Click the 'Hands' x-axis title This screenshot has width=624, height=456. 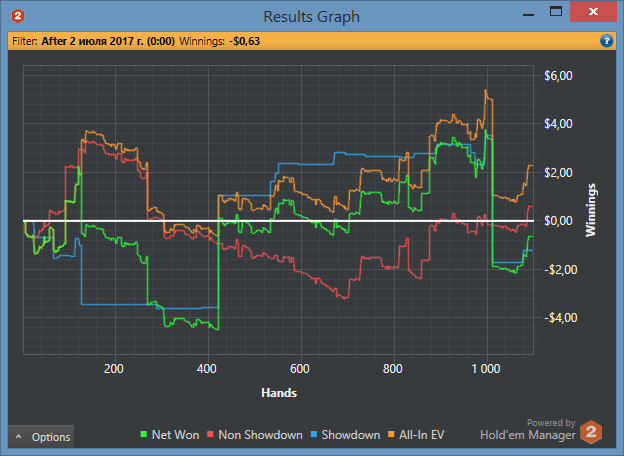pyautogui.click(x=279, y=393)
